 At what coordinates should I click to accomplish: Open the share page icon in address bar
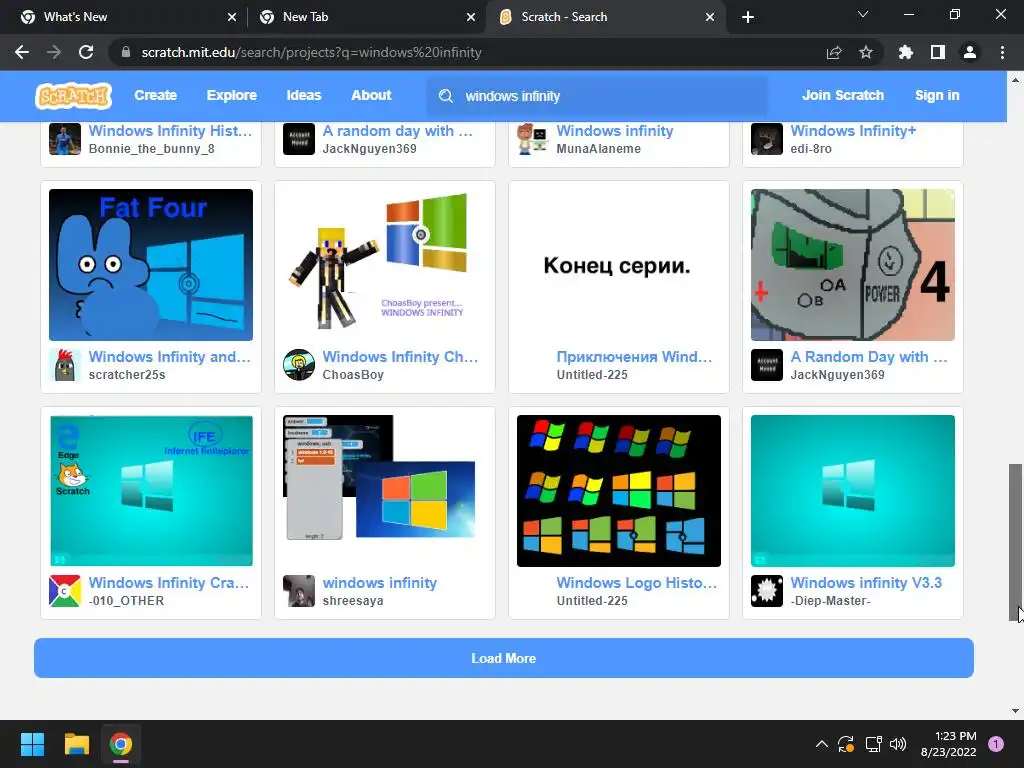pos(834,52)
